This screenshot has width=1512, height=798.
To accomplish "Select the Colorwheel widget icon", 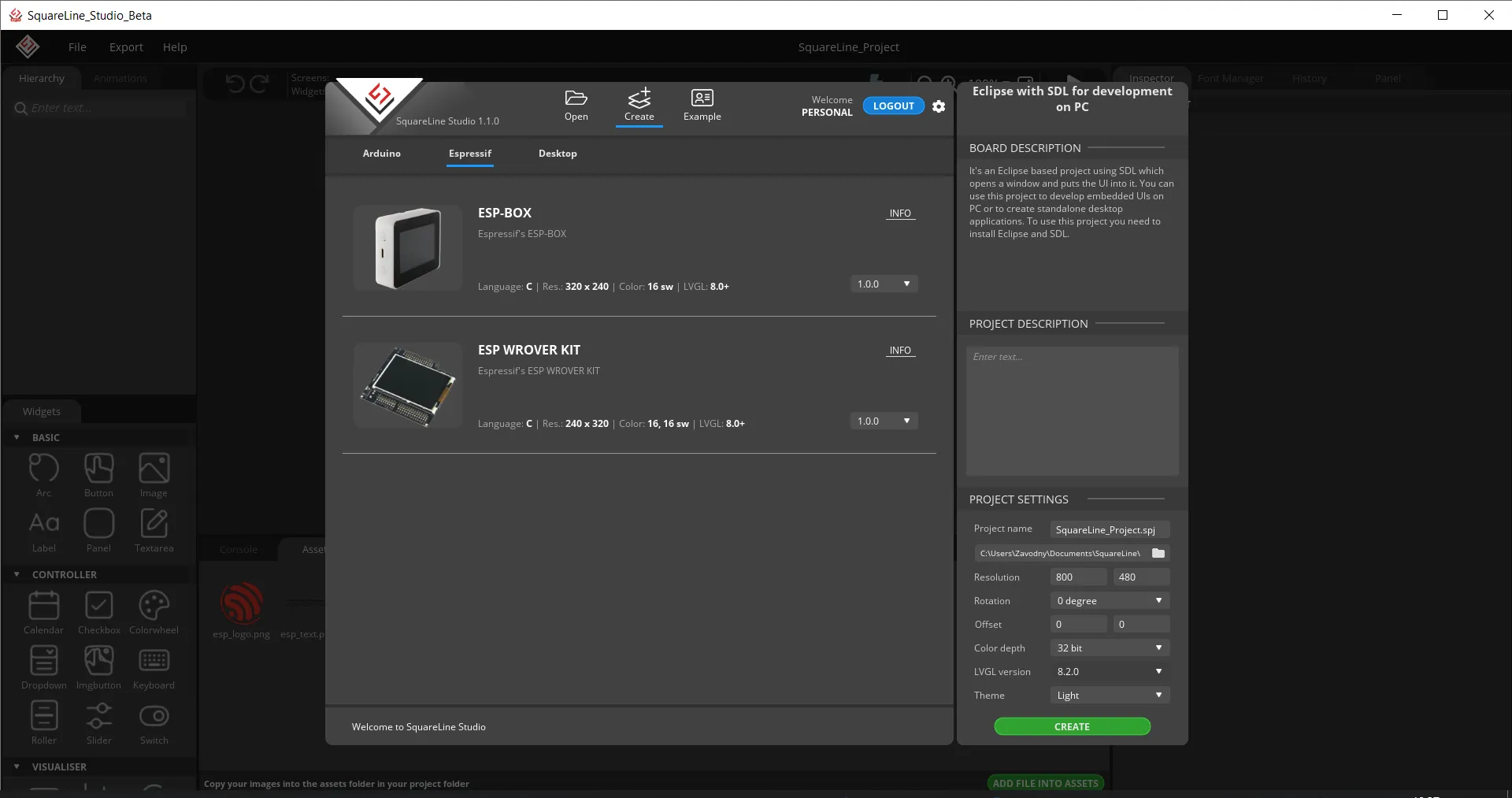I will [x=154, y=606].
